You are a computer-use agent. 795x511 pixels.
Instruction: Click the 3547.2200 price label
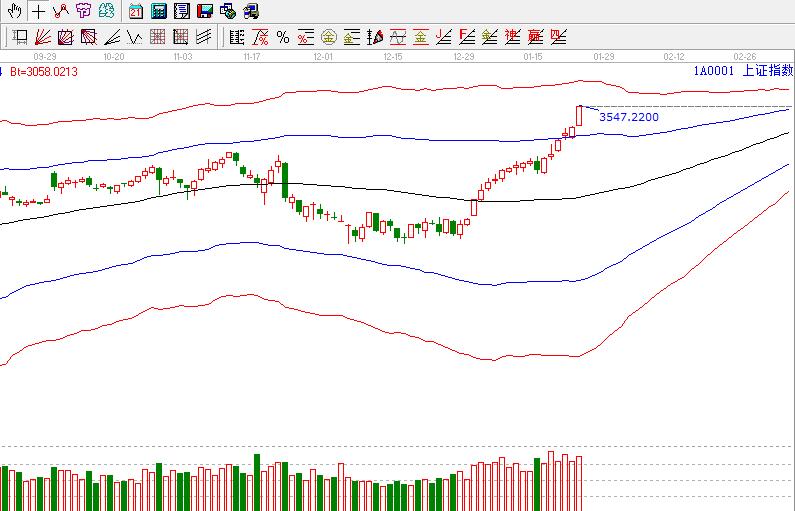(x=628, y=117)
